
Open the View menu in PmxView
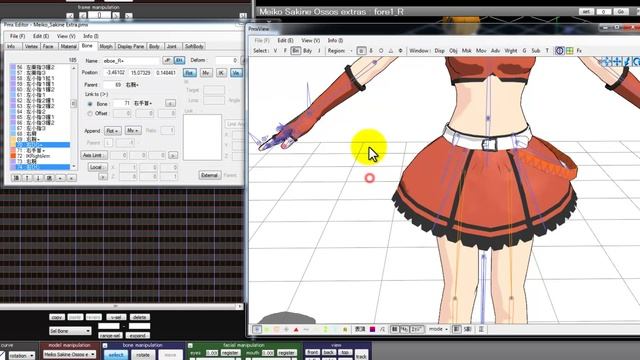(310, 40)
